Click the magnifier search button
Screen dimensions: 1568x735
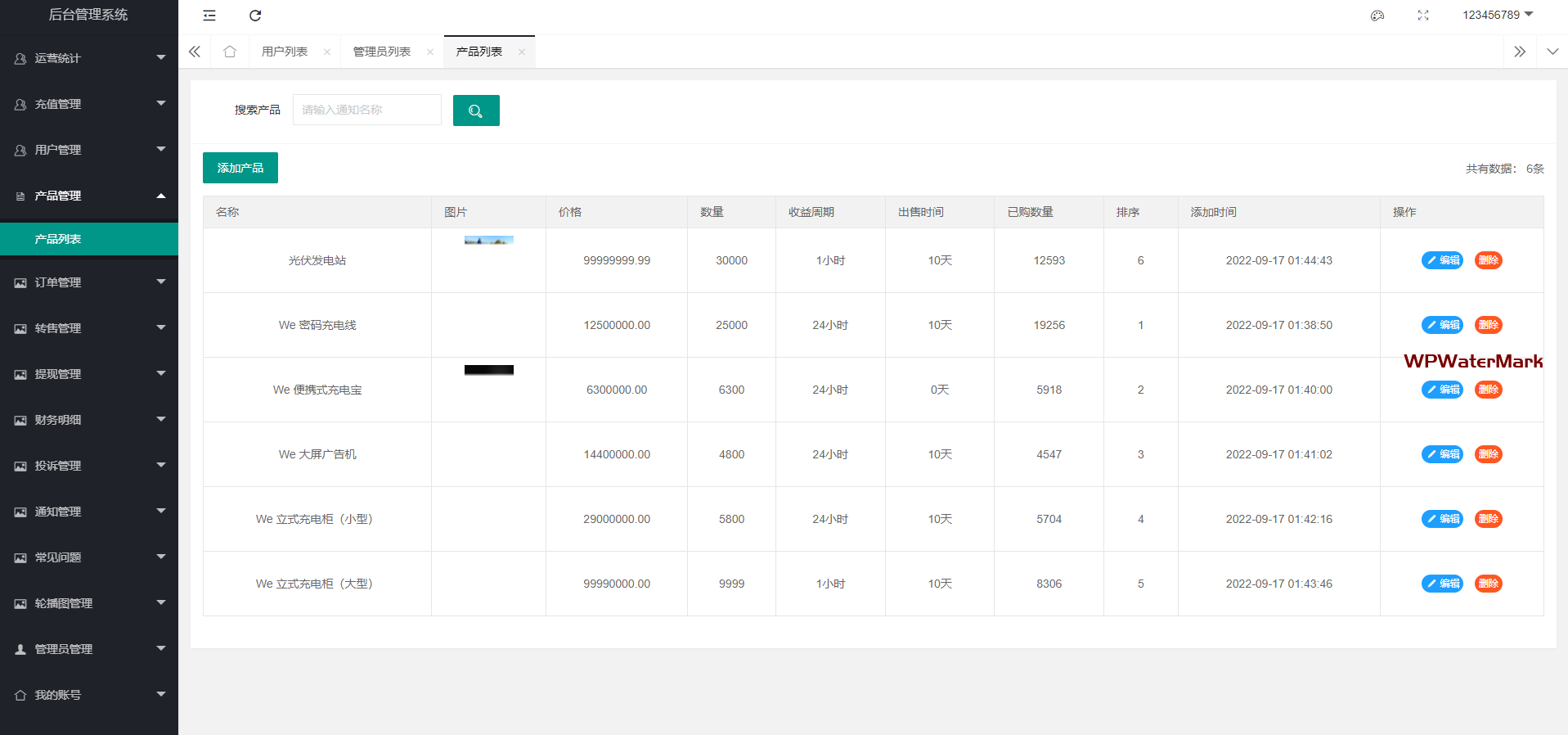click(476, 110)
